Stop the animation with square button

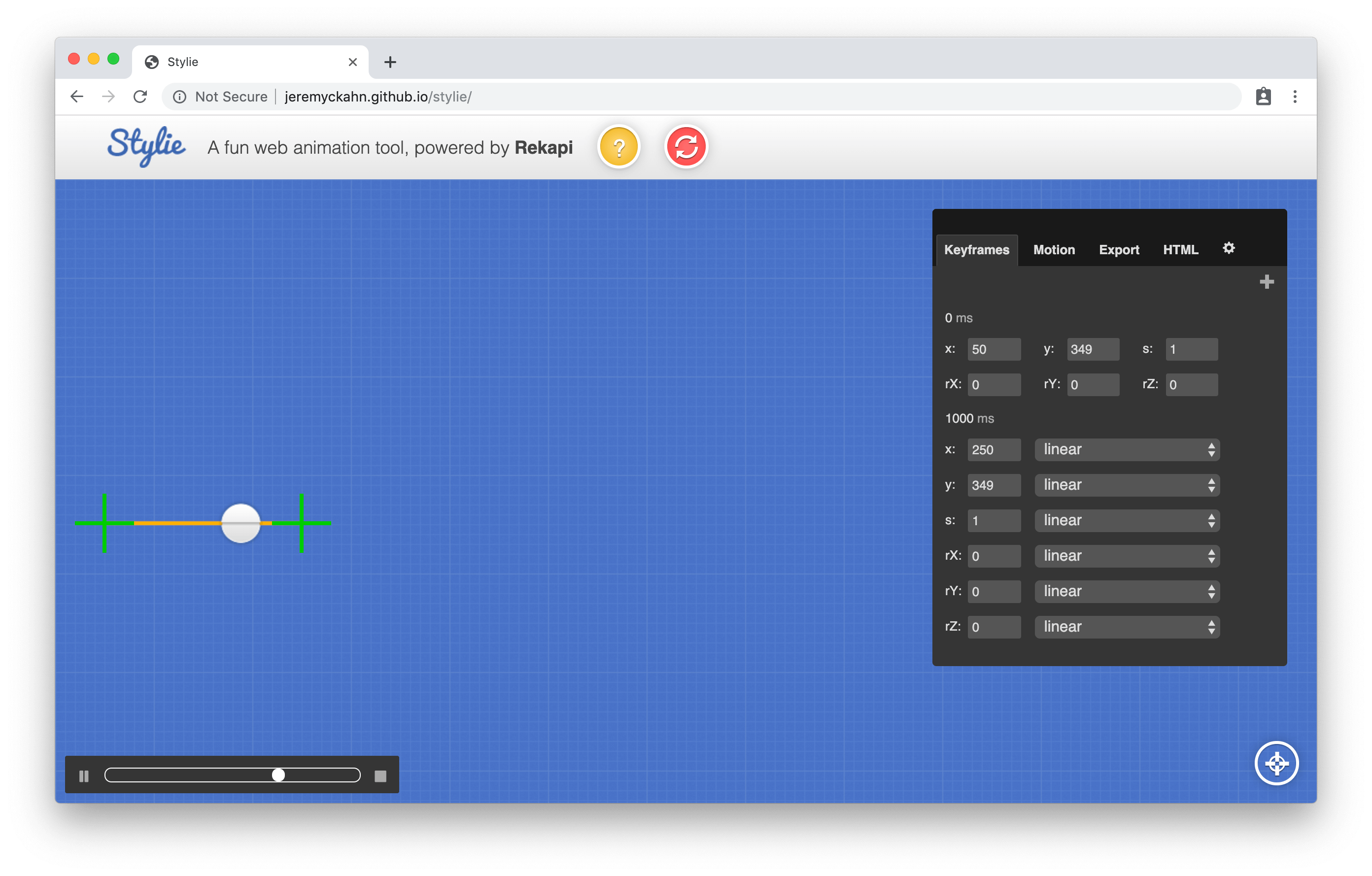click(x=380, y=776)
